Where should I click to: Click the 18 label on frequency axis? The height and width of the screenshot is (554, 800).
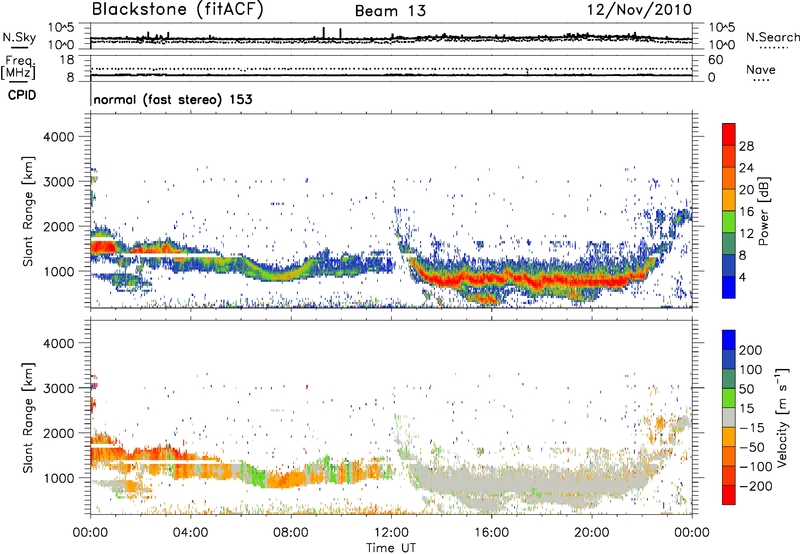pos(67,60)
